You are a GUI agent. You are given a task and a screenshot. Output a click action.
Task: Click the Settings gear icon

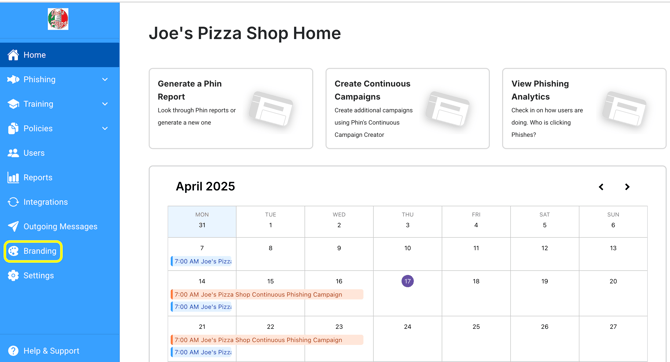coord(13,276)
